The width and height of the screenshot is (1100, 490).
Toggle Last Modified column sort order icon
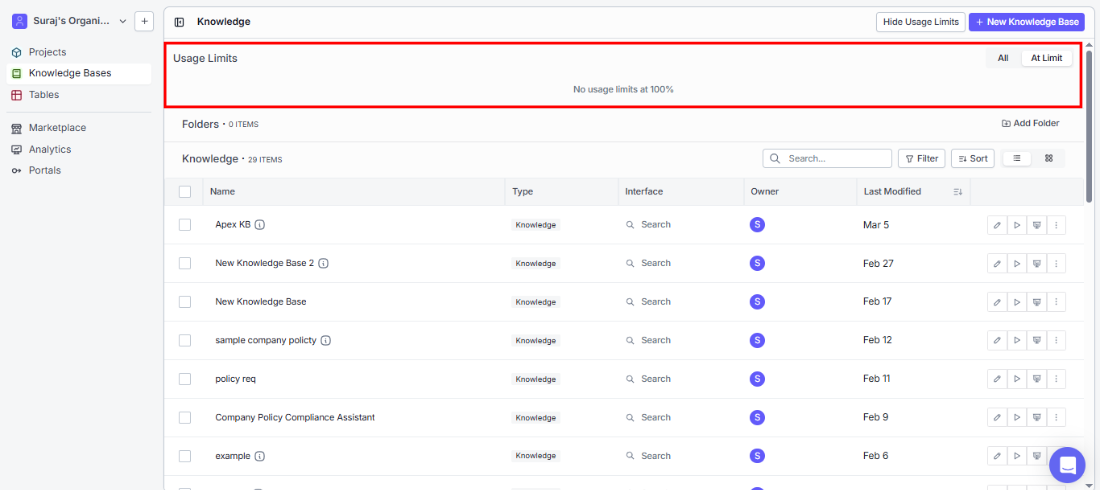958,192
